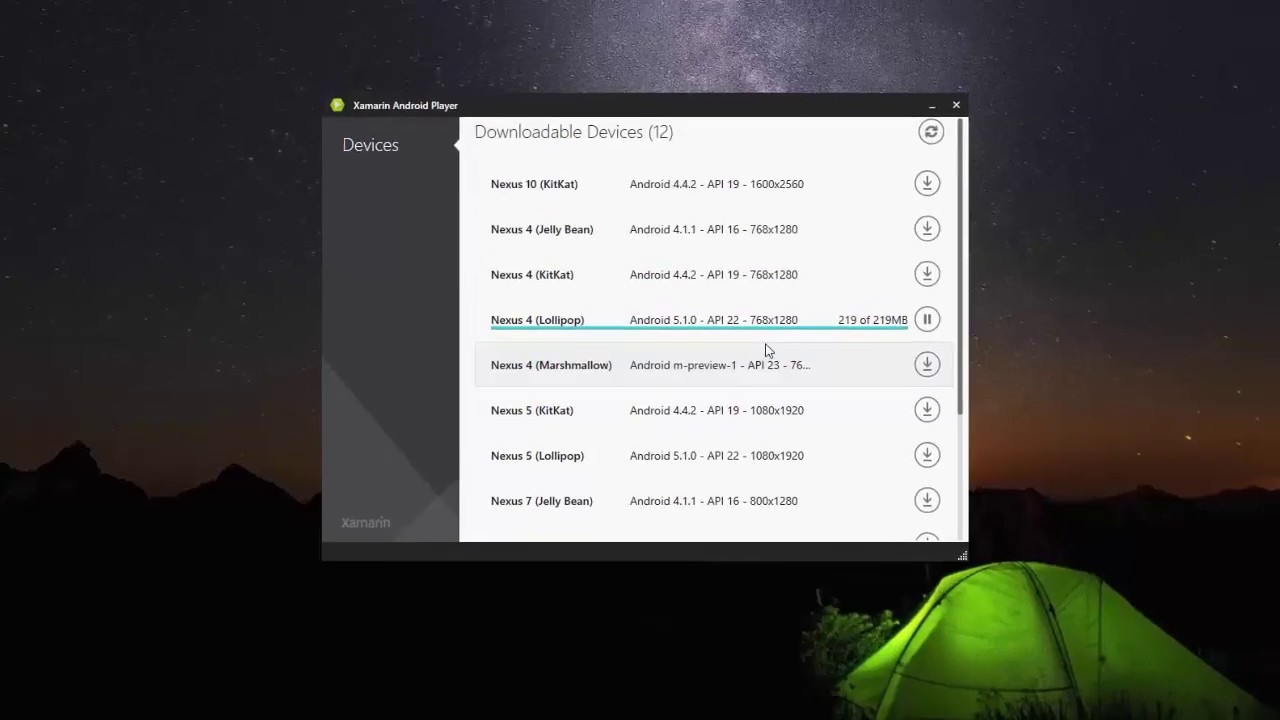Image resolution: width=1280 pixels, height=720 pixels.
Task: Close the Xamarin Android Player window
Action: pos(956,105)
